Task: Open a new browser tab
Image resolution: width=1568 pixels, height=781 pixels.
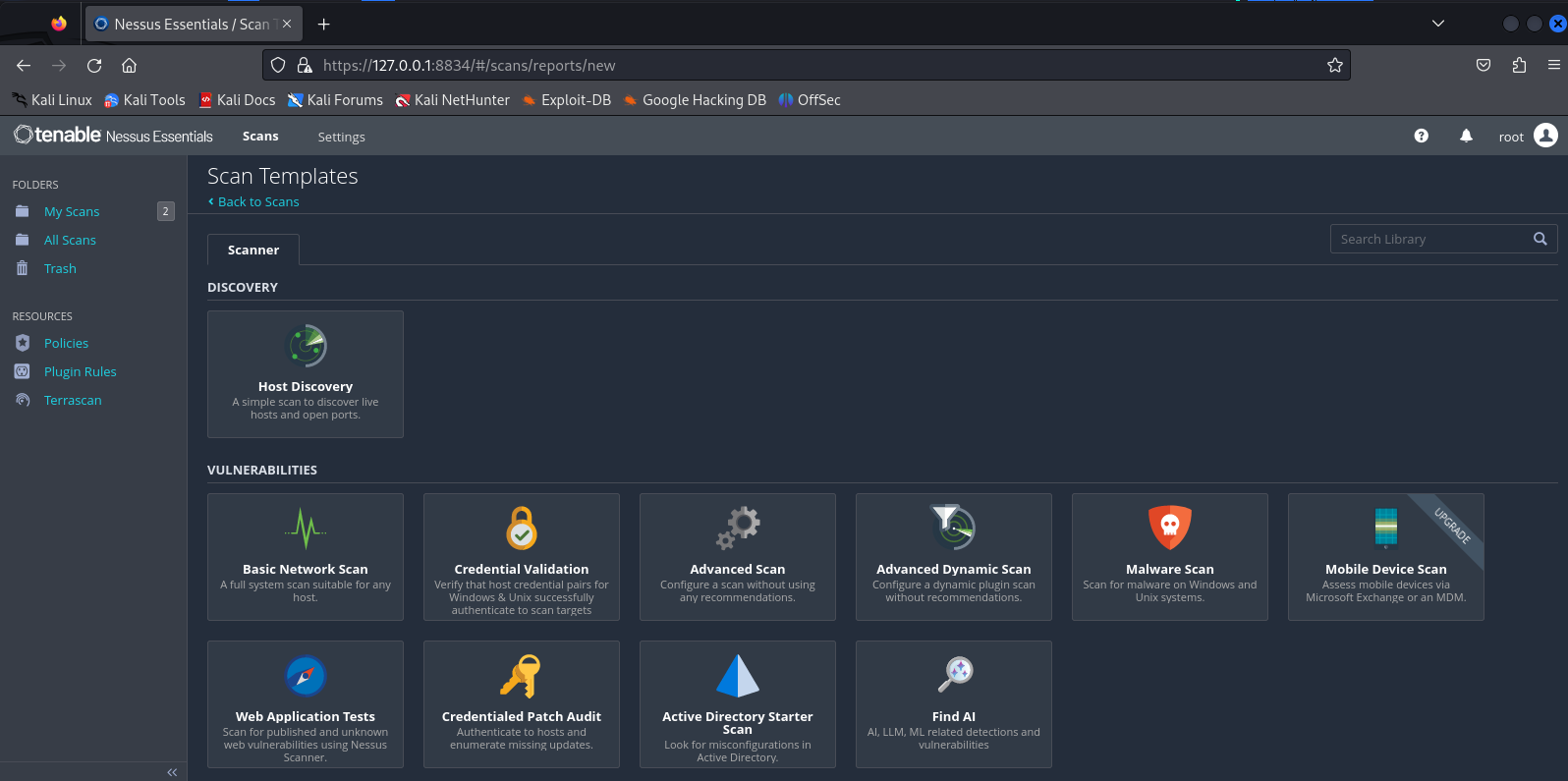Action: point(324,24)
